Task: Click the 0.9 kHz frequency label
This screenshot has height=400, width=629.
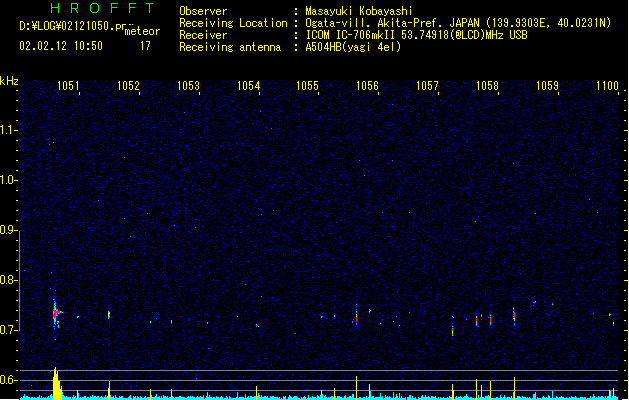Action: [x=8, y=230]
